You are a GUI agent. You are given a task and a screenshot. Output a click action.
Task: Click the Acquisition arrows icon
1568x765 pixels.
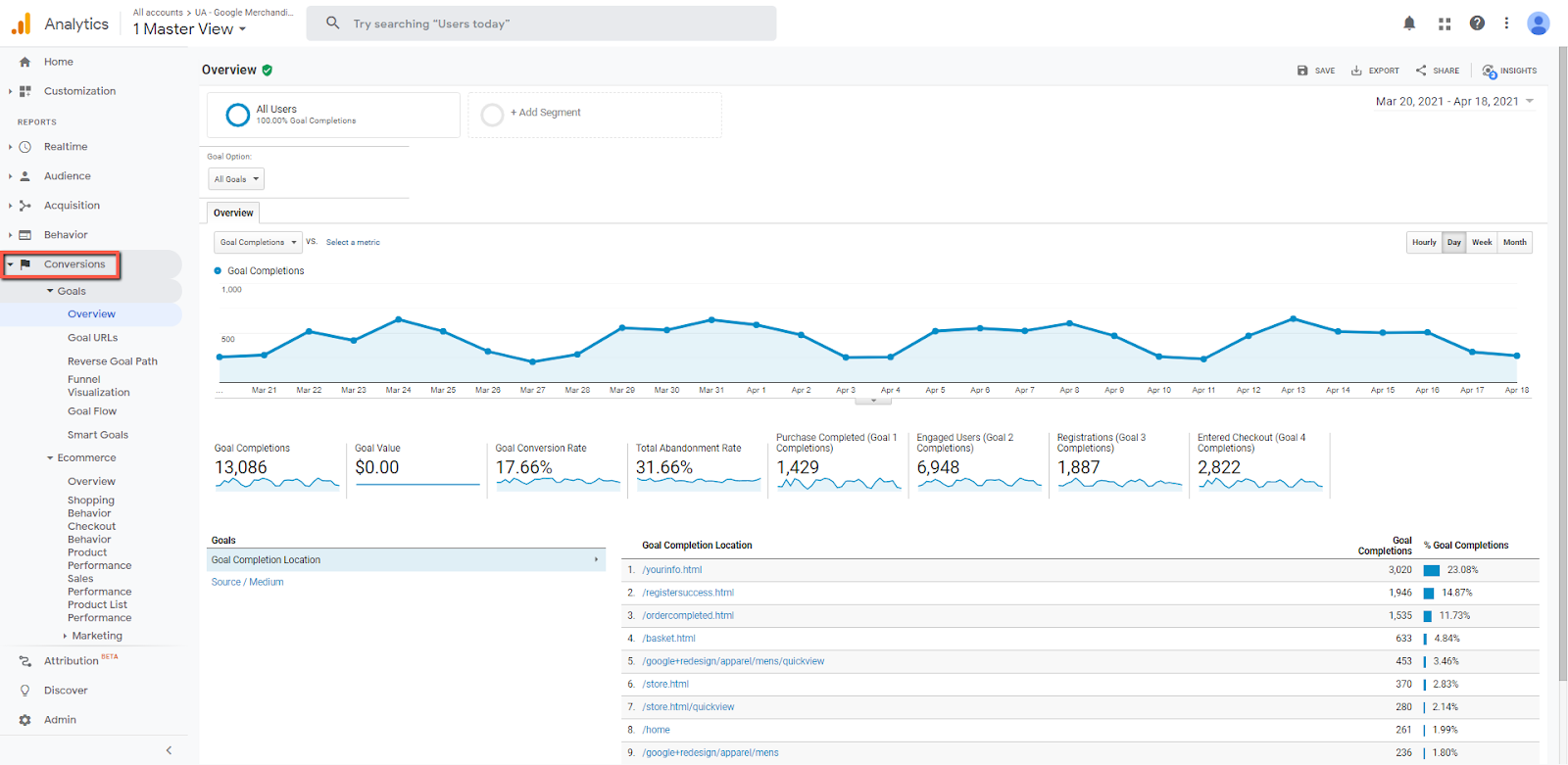click(24, 206)
